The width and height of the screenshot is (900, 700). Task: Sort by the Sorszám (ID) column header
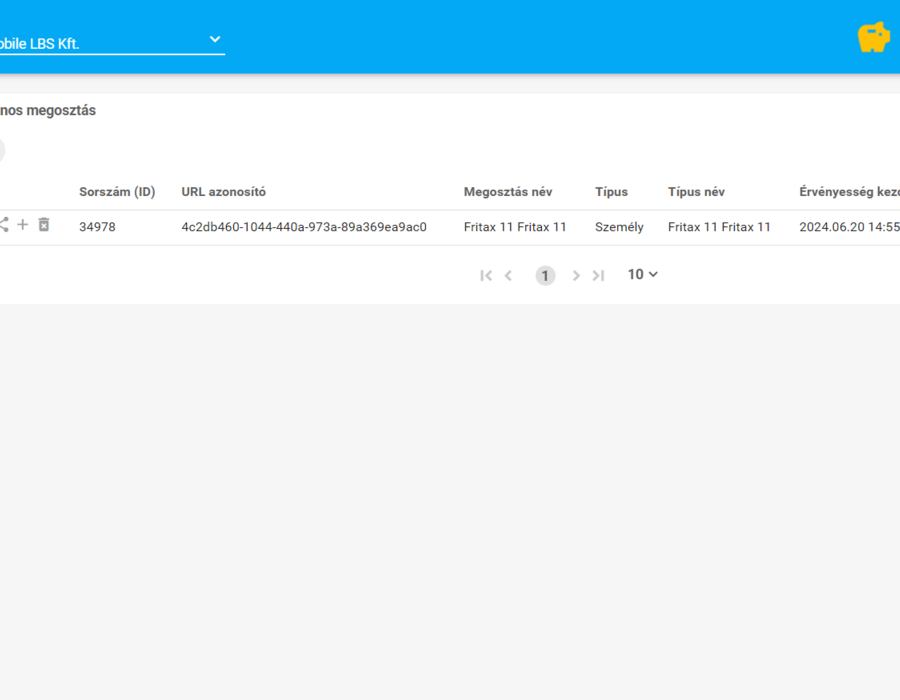(117, 192)
